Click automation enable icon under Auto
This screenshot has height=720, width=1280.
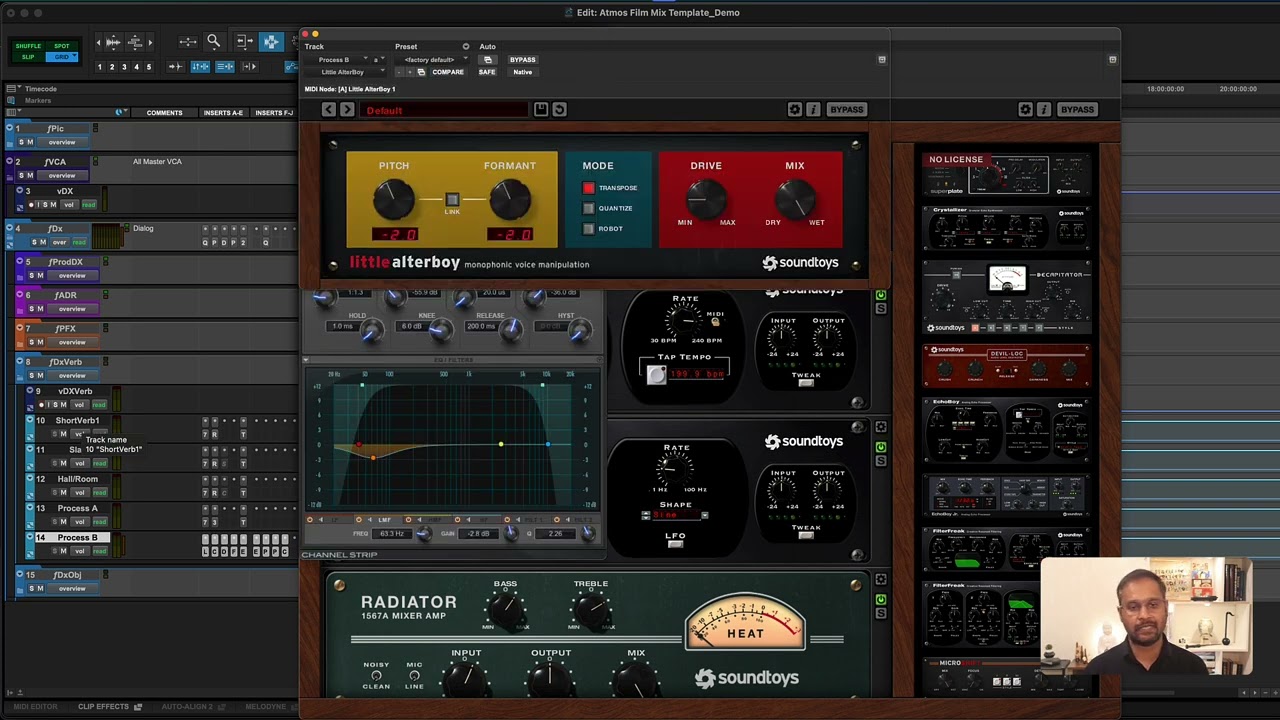pyautogui.click(x=488, y=60)
